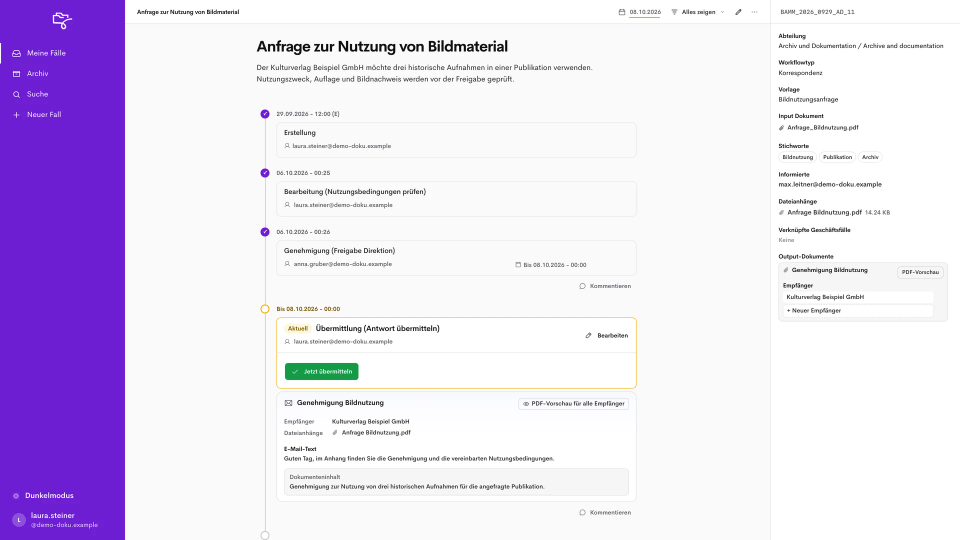960x540 pixels.
Task: Select the Bildnutzung keyword tag
Action: coord(798,157)
